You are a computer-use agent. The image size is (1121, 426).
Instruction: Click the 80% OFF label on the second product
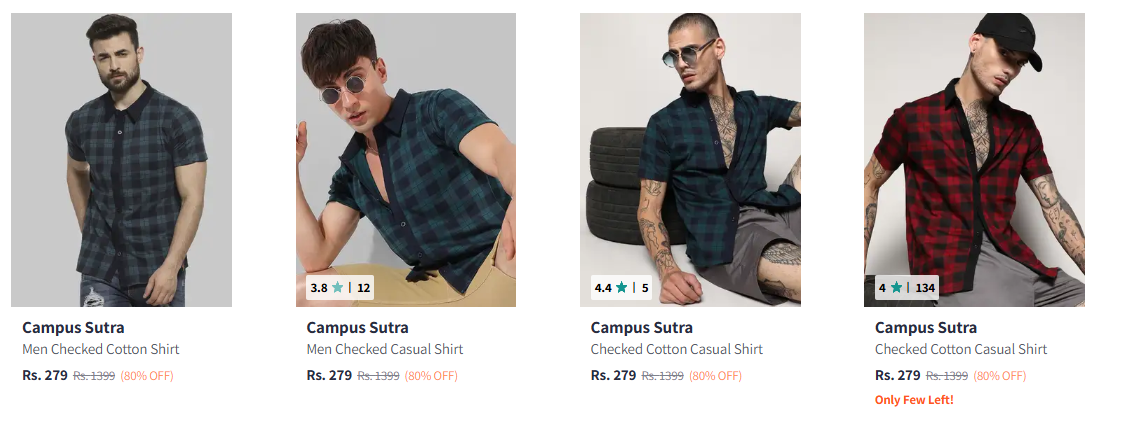[431, 376]
